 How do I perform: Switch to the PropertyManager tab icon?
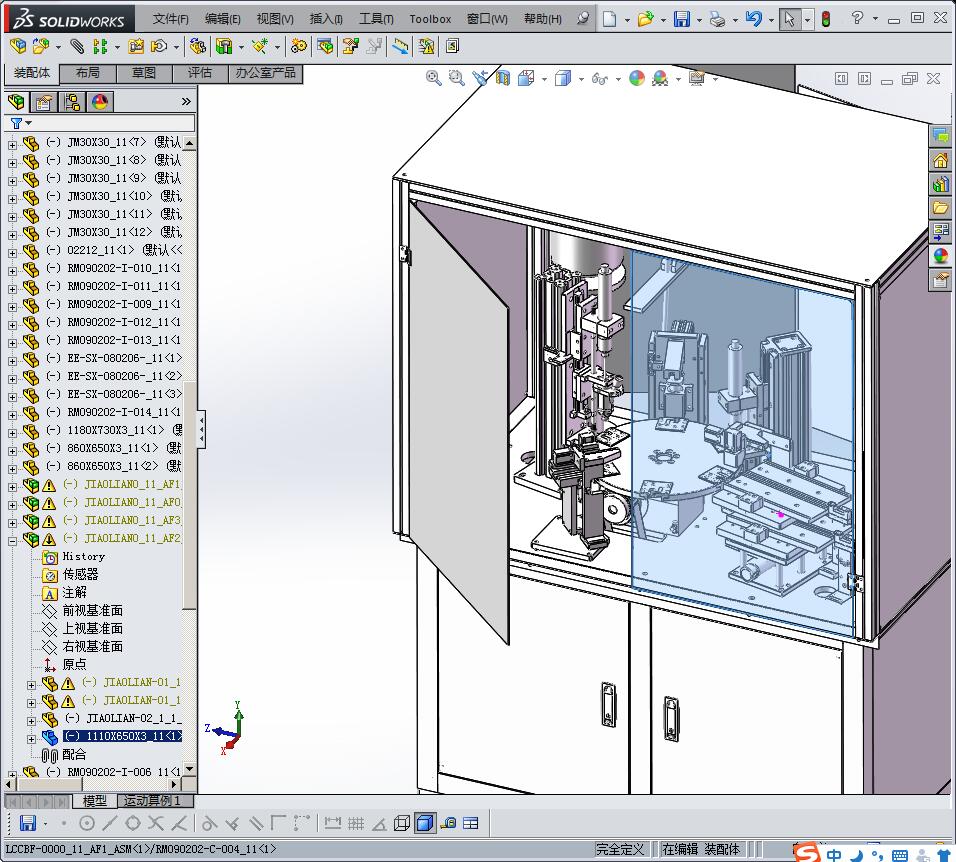(x=44, y=101)
